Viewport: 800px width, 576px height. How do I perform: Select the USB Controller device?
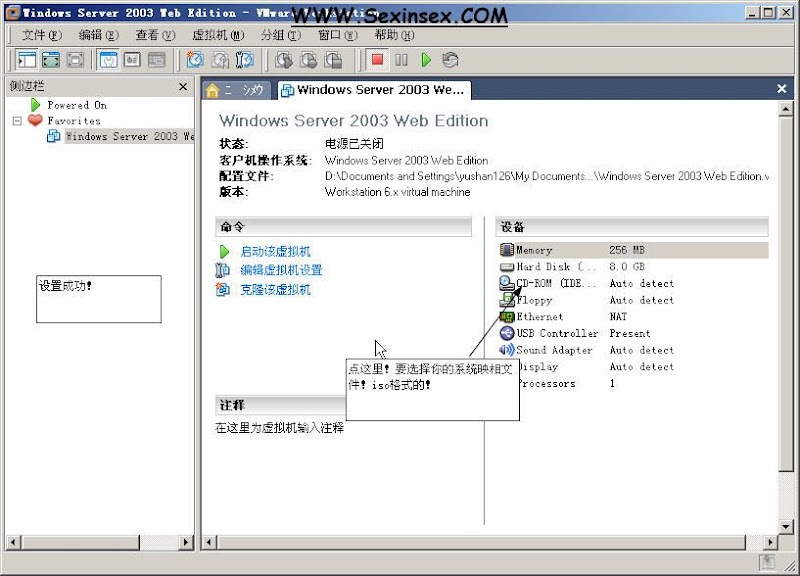(557, 333)
